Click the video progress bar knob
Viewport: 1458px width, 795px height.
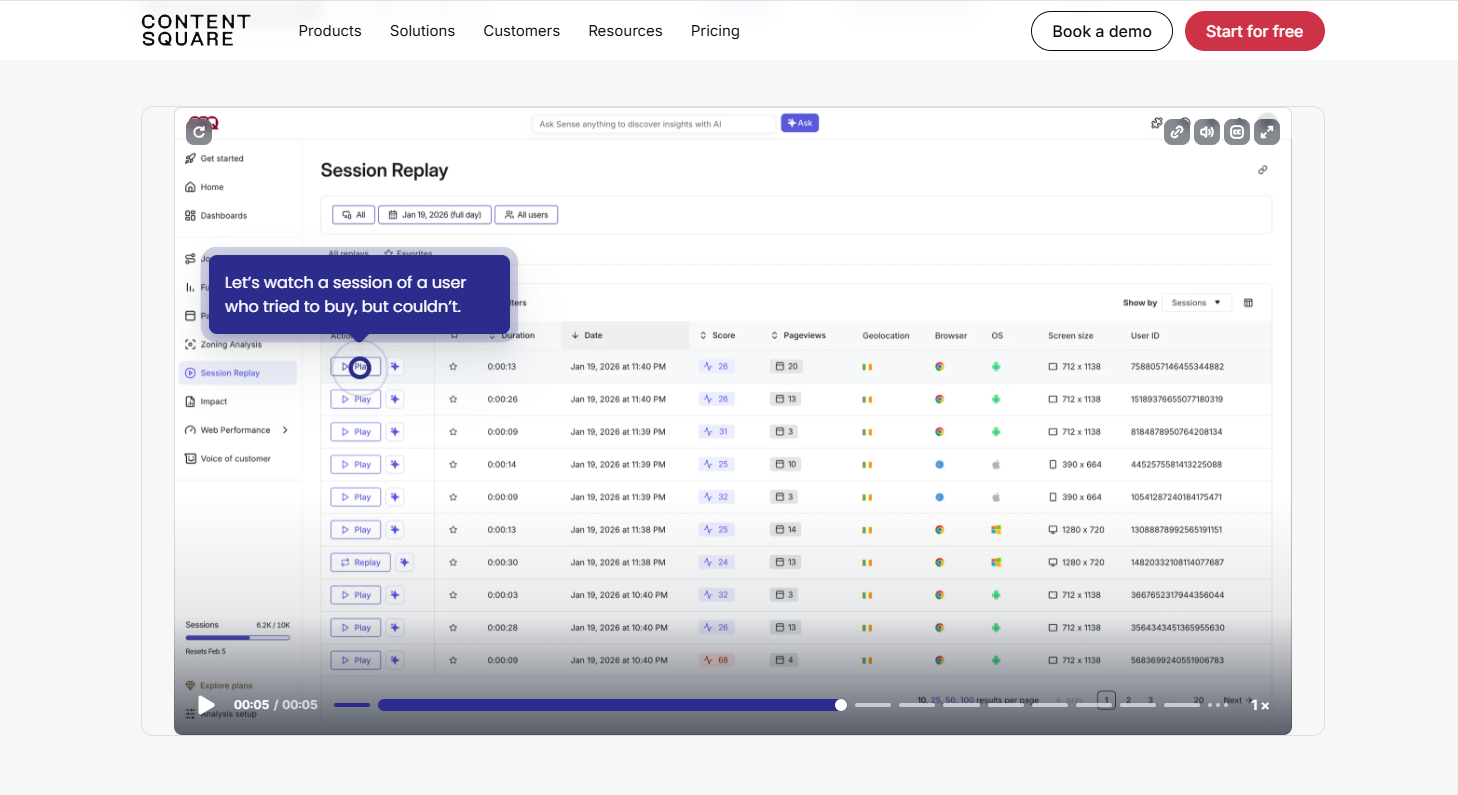[841, 705]
